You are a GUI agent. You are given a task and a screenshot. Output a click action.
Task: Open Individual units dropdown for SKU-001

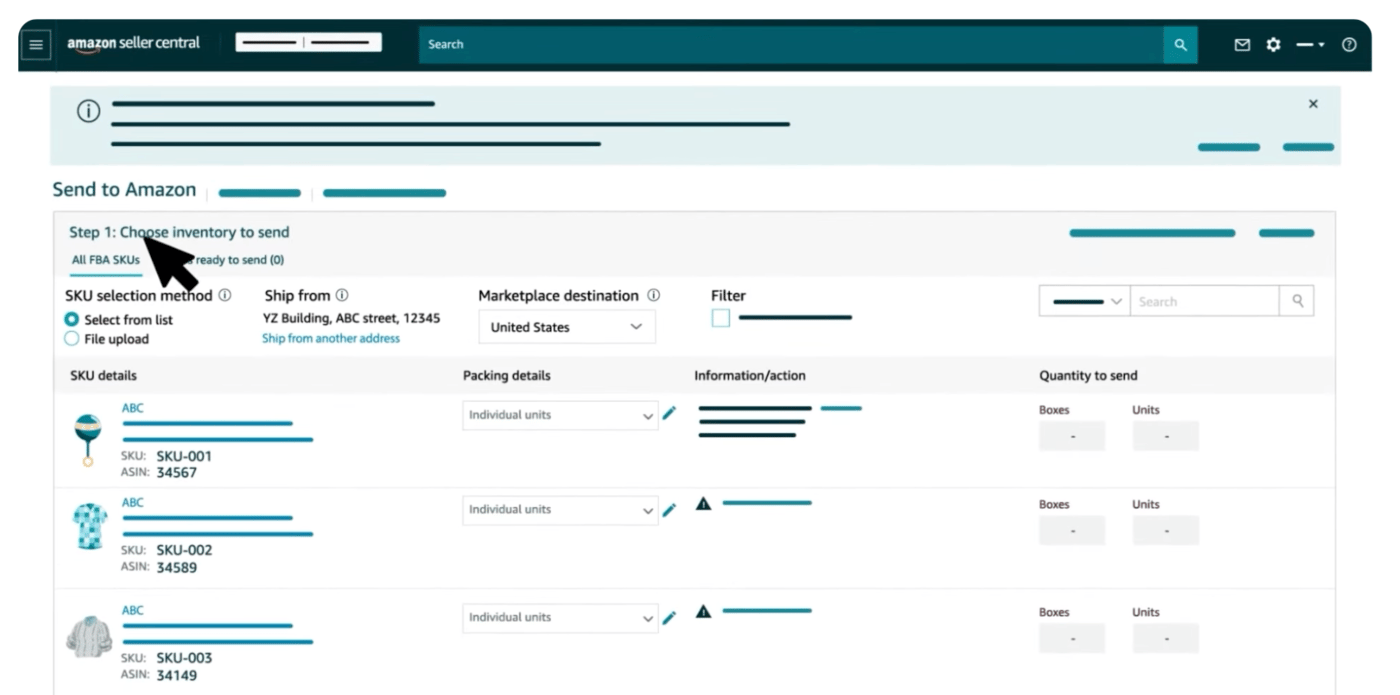point(560,415)
